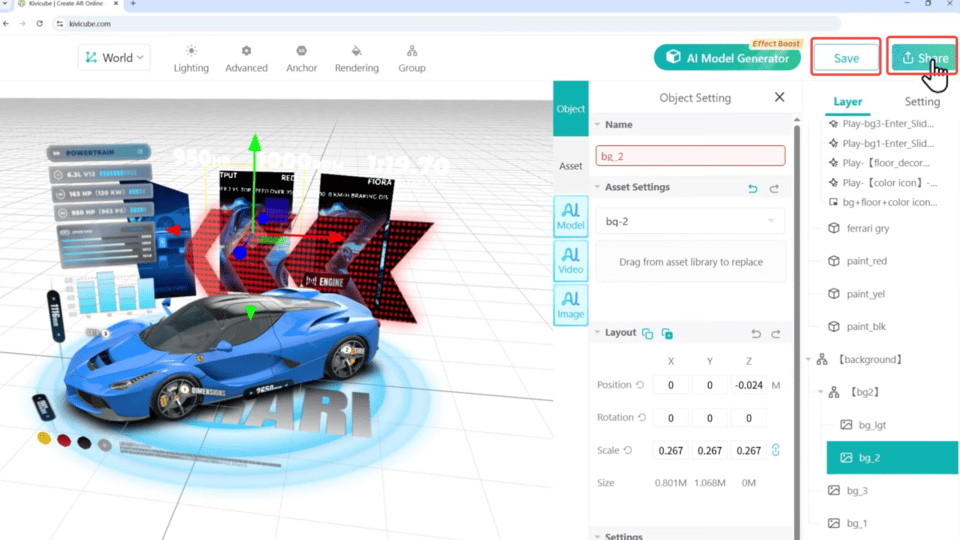Collapse the Name section
The image size is (960, 540).
(x=598, y=124)
